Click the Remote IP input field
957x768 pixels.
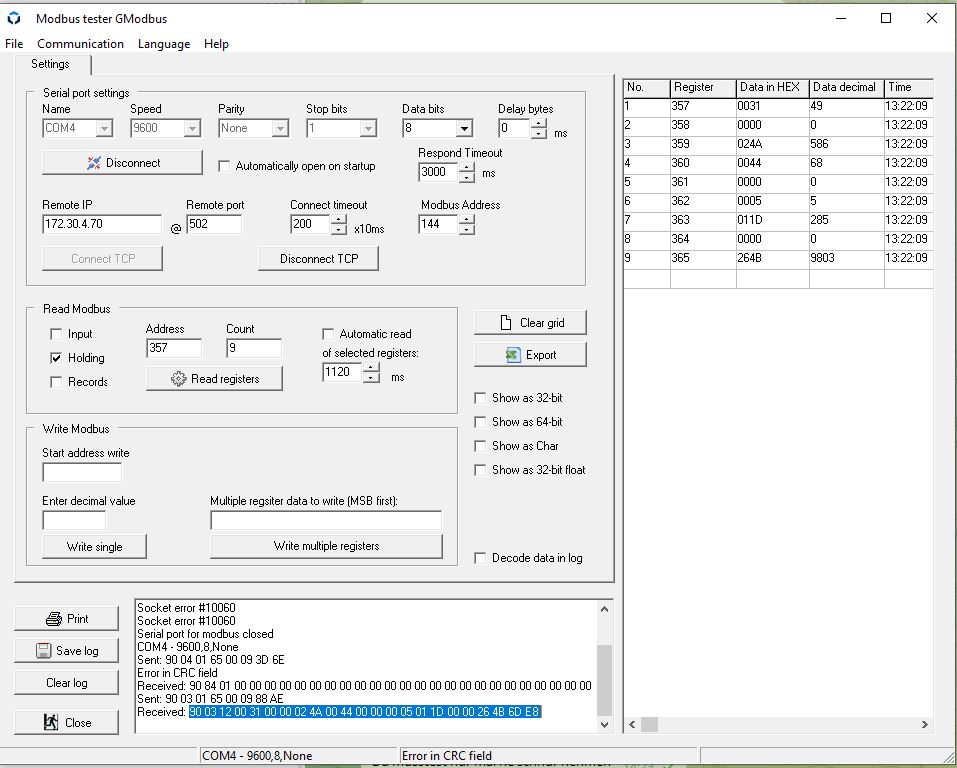(x=102, y=224)
